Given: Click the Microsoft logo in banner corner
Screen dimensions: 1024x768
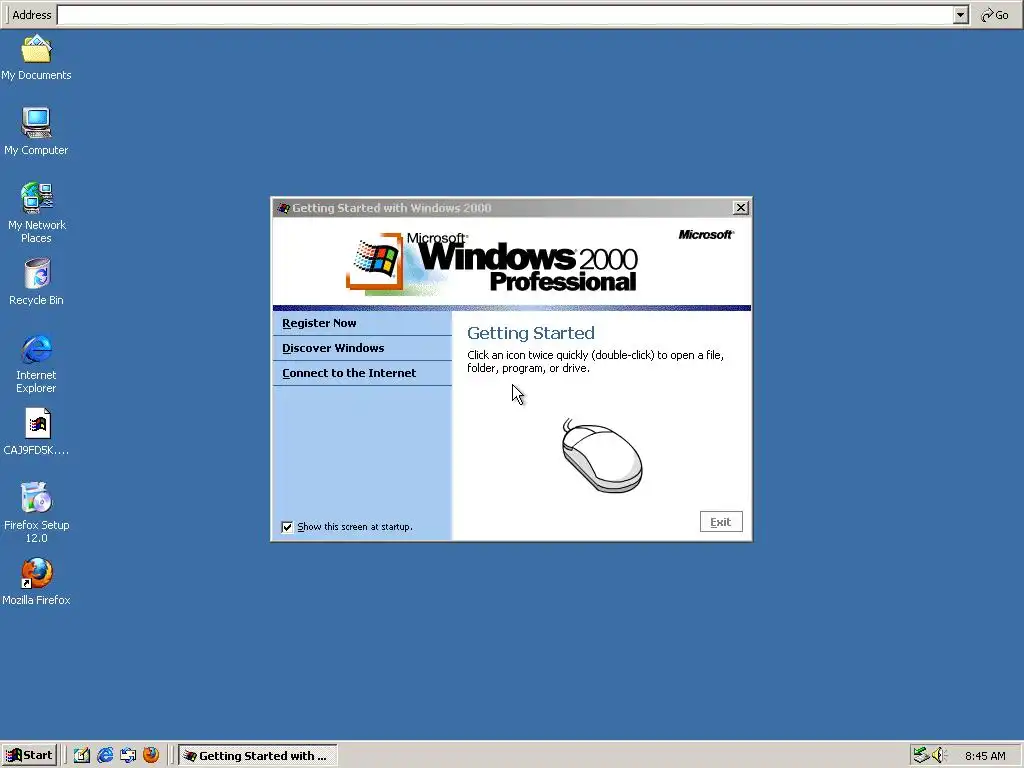Looking at the screenshot, I should click(706, 234).
